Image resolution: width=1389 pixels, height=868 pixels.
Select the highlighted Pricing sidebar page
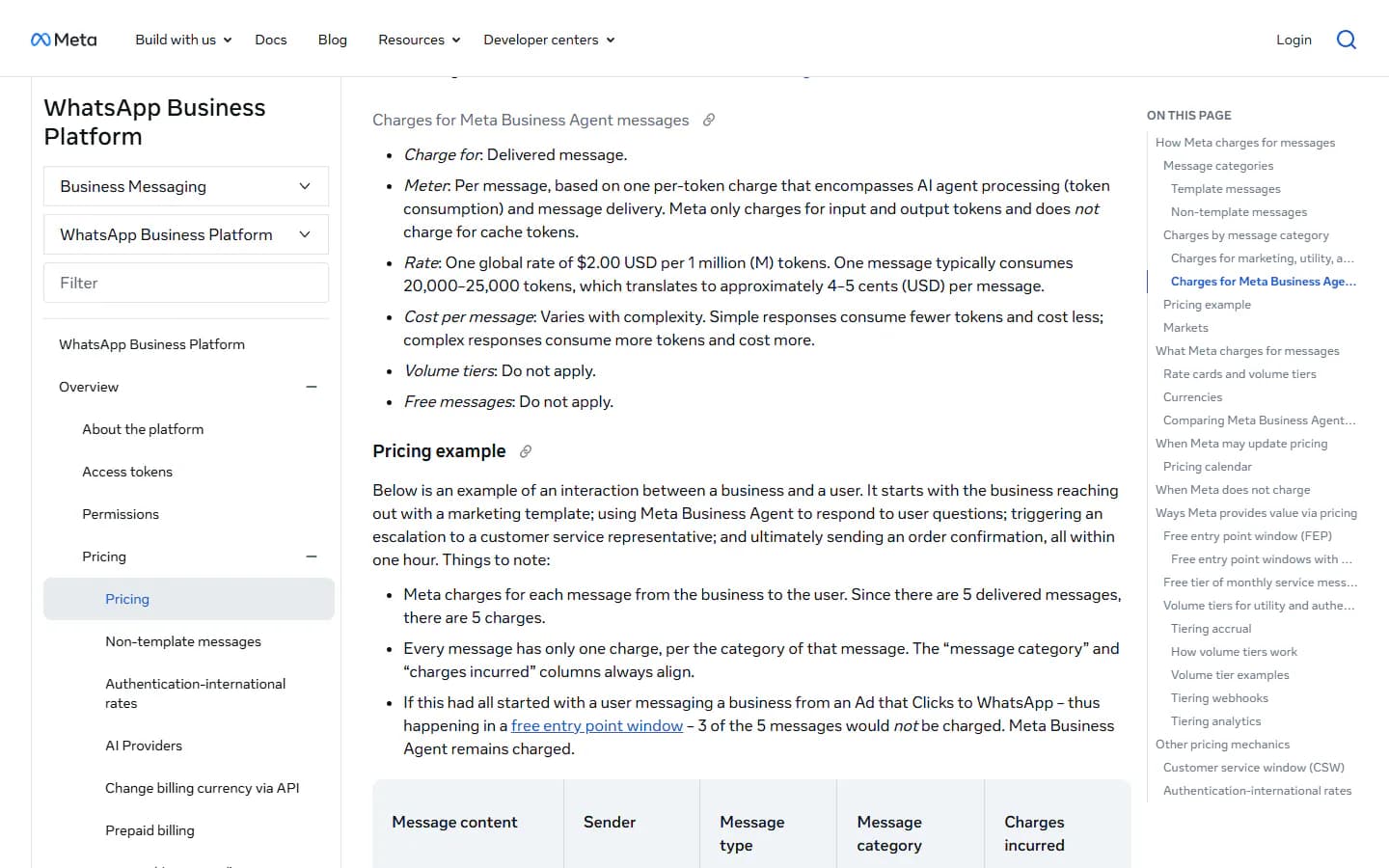click(189, 599)
